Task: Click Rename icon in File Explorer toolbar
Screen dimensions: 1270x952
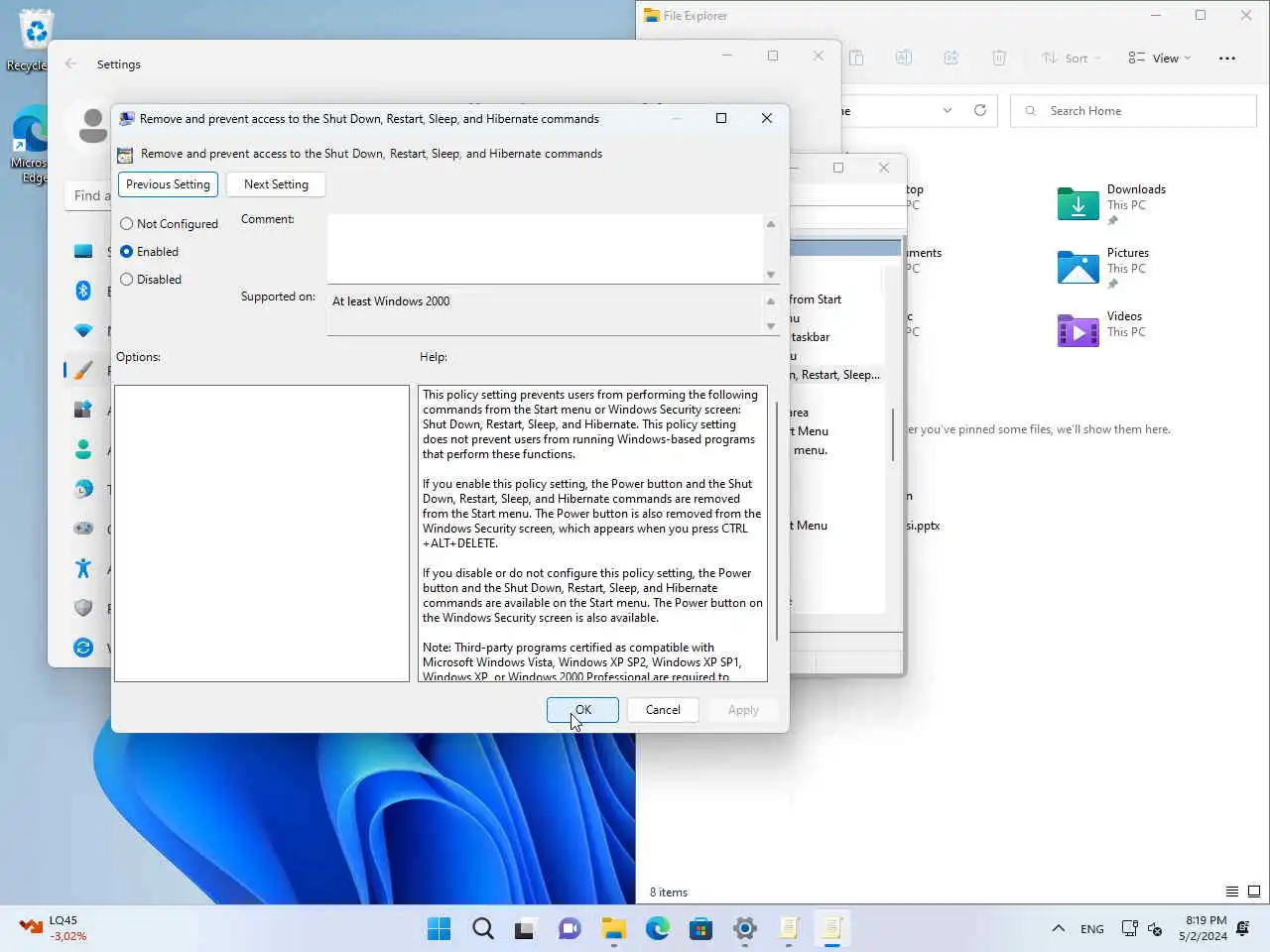Action: tap(904, 59)
